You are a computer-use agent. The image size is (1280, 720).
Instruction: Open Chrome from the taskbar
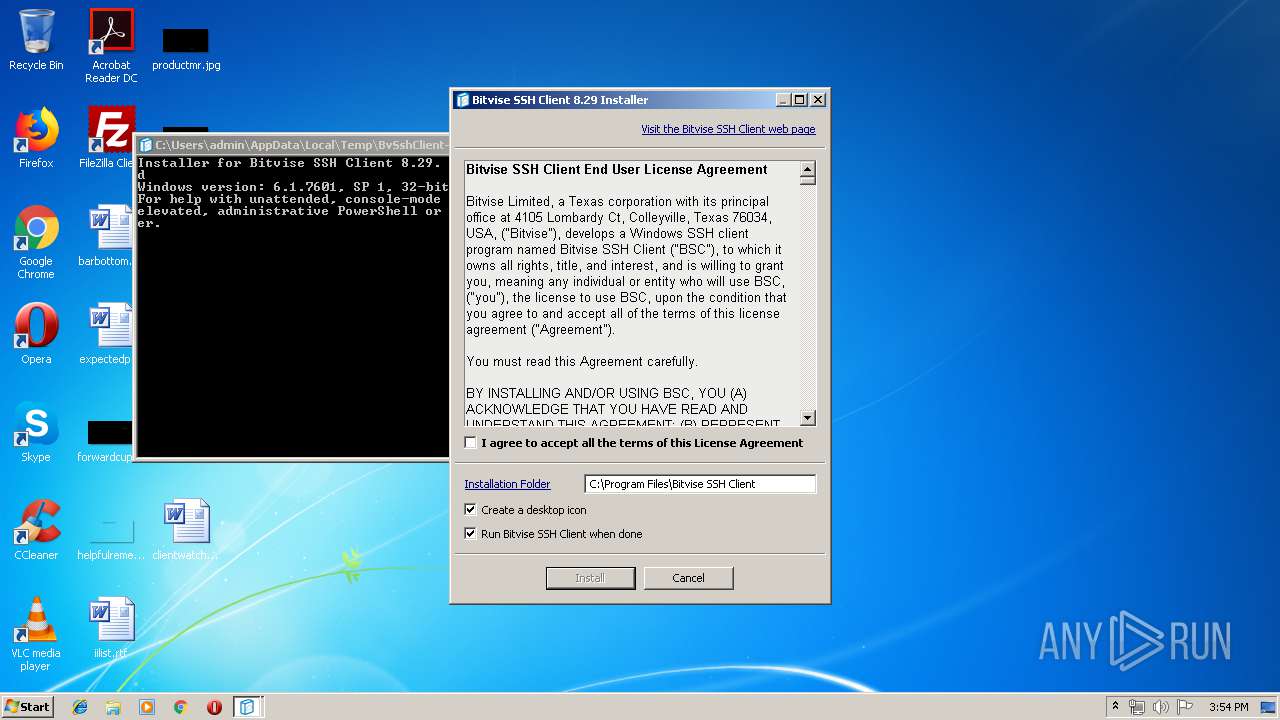click(x=181, y=707)
